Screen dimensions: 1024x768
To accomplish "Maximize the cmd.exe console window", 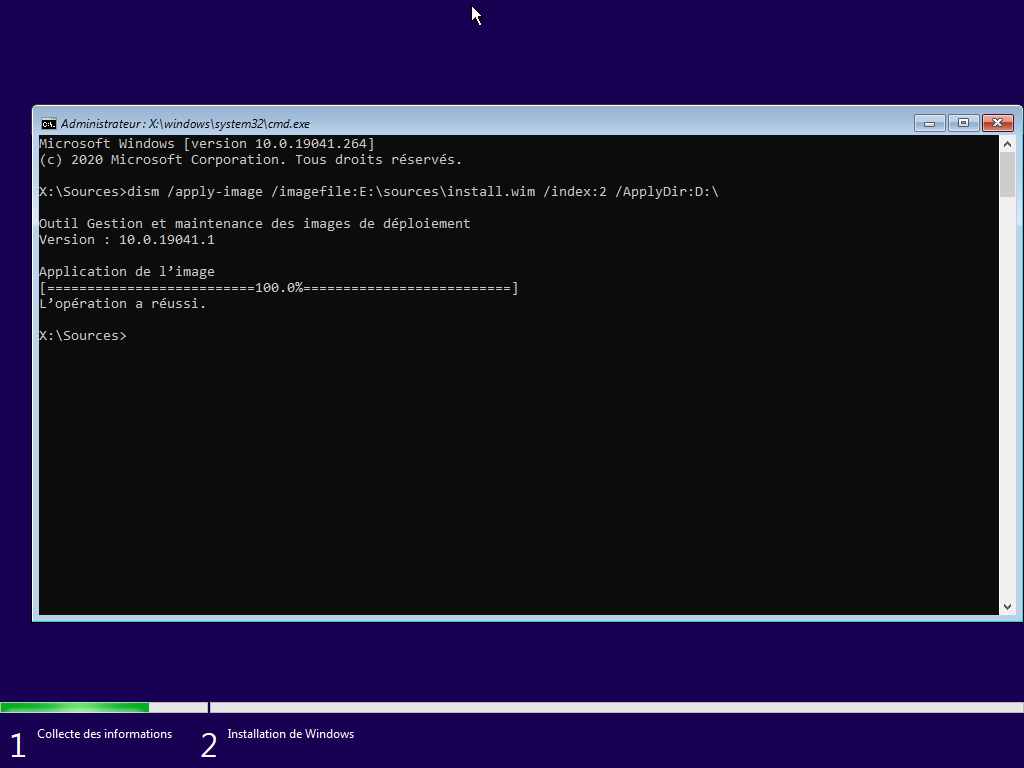I will pyautogui.click(x=963, y=123).
